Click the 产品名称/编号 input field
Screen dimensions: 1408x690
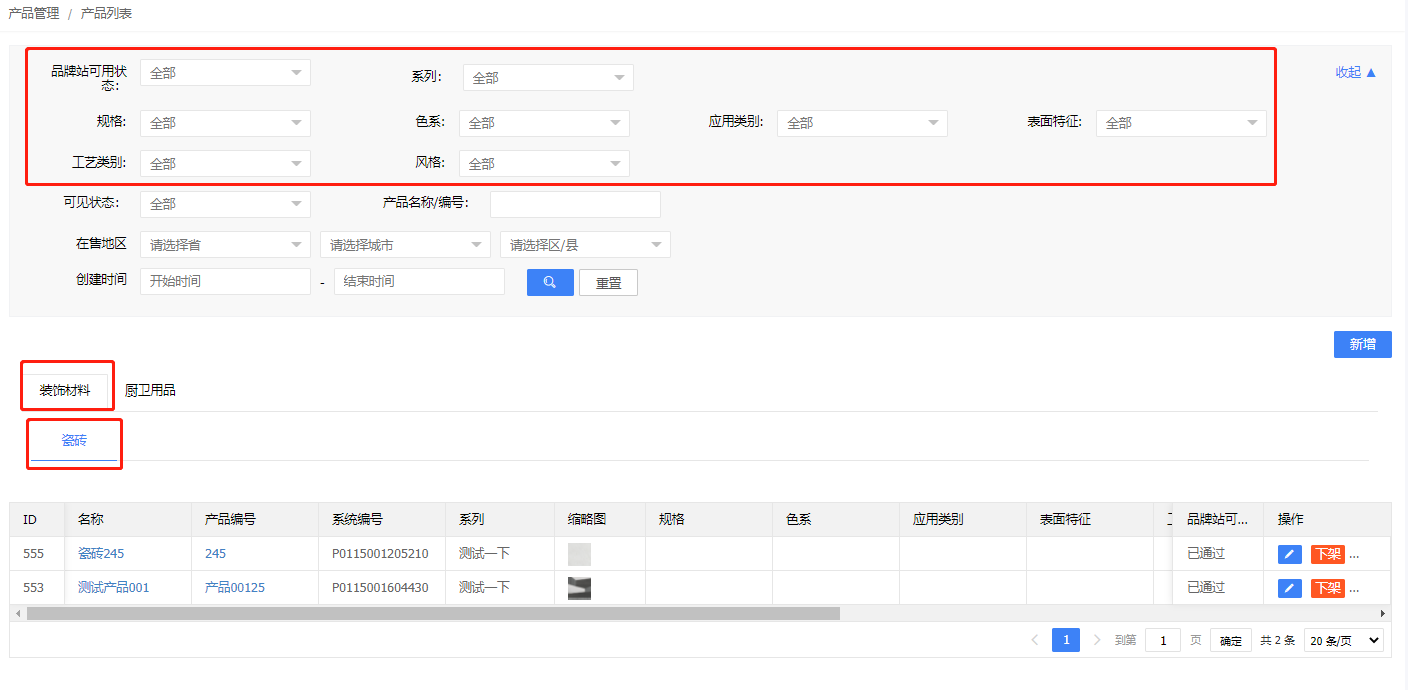click(x=575, y=204)
